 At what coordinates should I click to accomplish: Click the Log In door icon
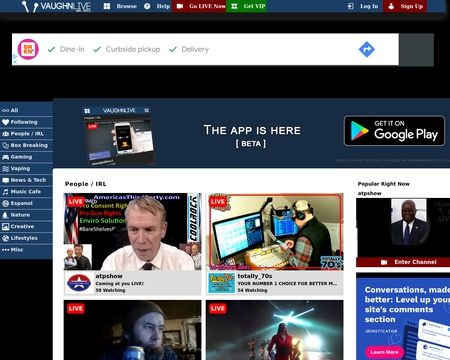click(350, 6)
